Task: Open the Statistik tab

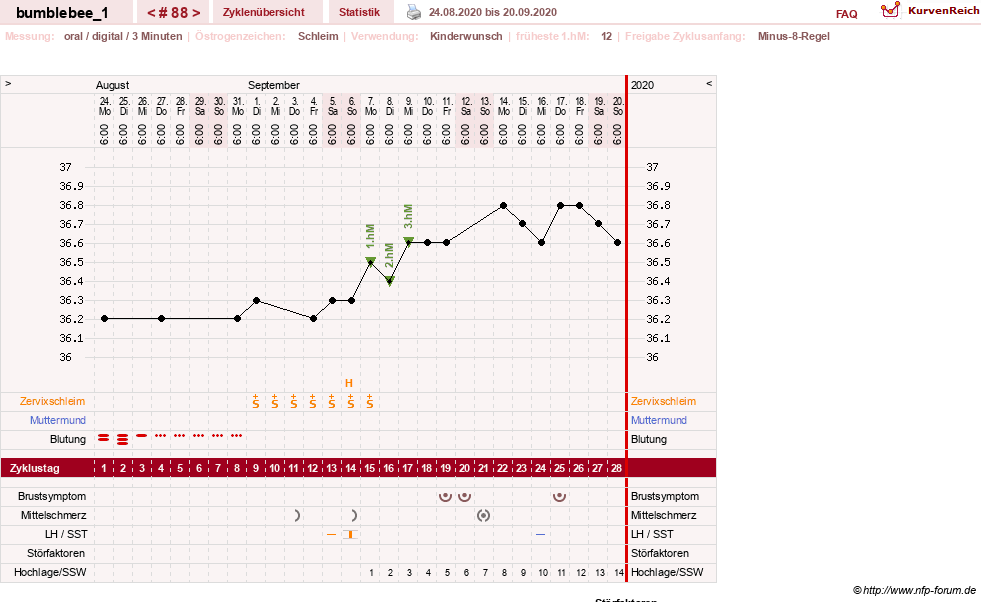Action: tap(359, 12)
